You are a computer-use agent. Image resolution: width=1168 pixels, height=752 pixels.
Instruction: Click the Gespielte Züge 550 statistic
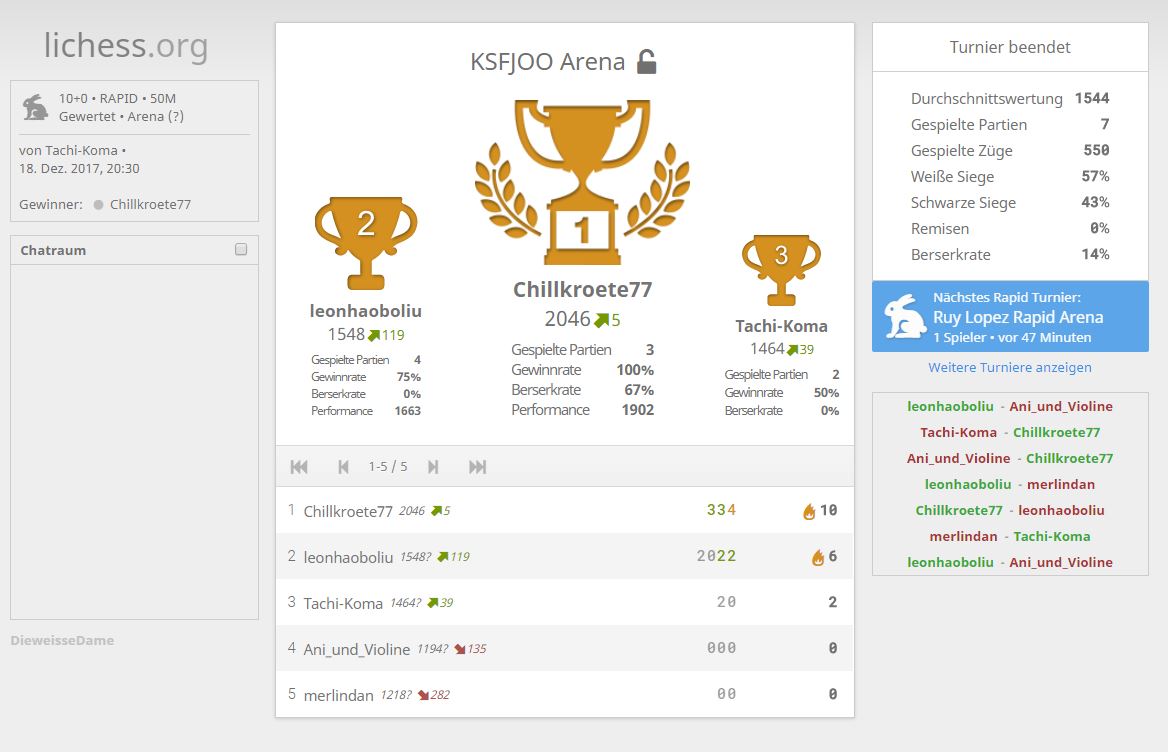coord(1010,150)
